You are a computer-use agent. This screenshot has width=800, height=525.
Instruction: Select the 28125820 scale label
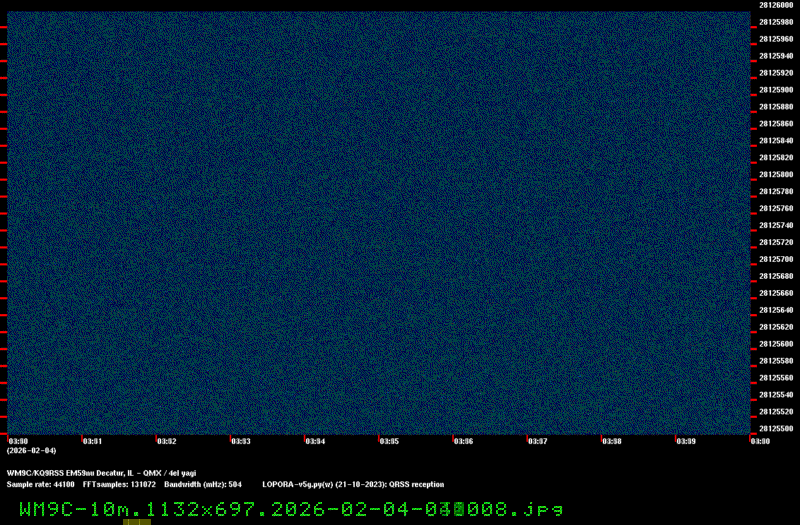pyautogui.click(x=776, y=158)
